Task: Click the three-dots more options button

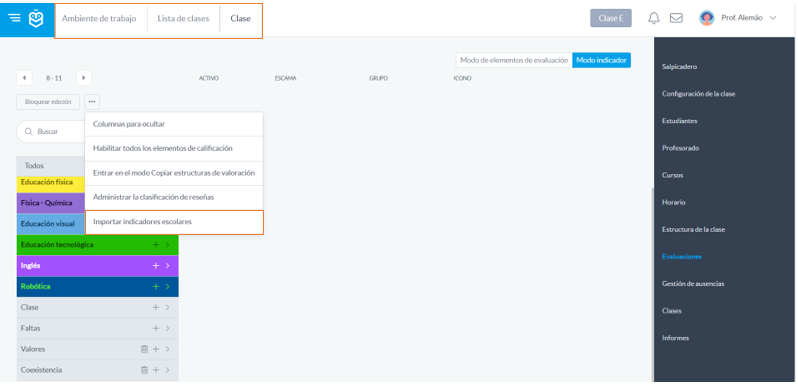Action: click(x=92, y=102)
